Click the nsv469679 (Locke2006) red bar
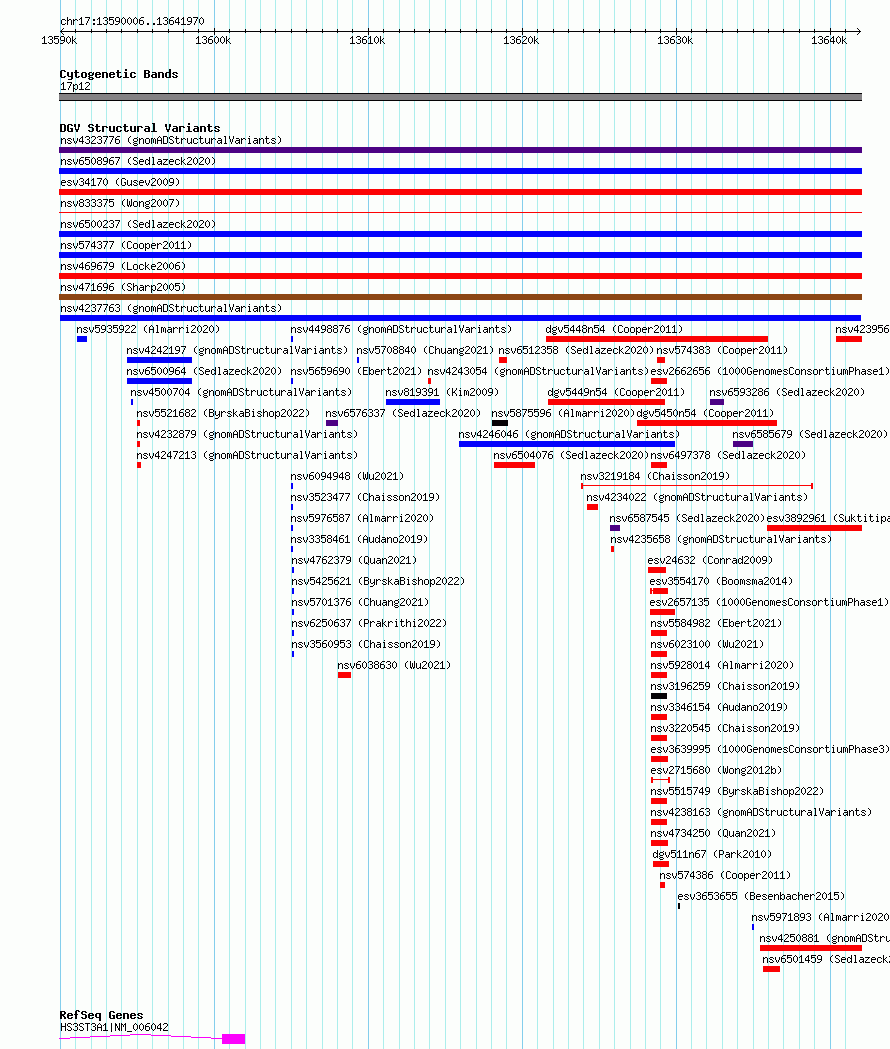The image size is (890, 1049). pos(460,276)
